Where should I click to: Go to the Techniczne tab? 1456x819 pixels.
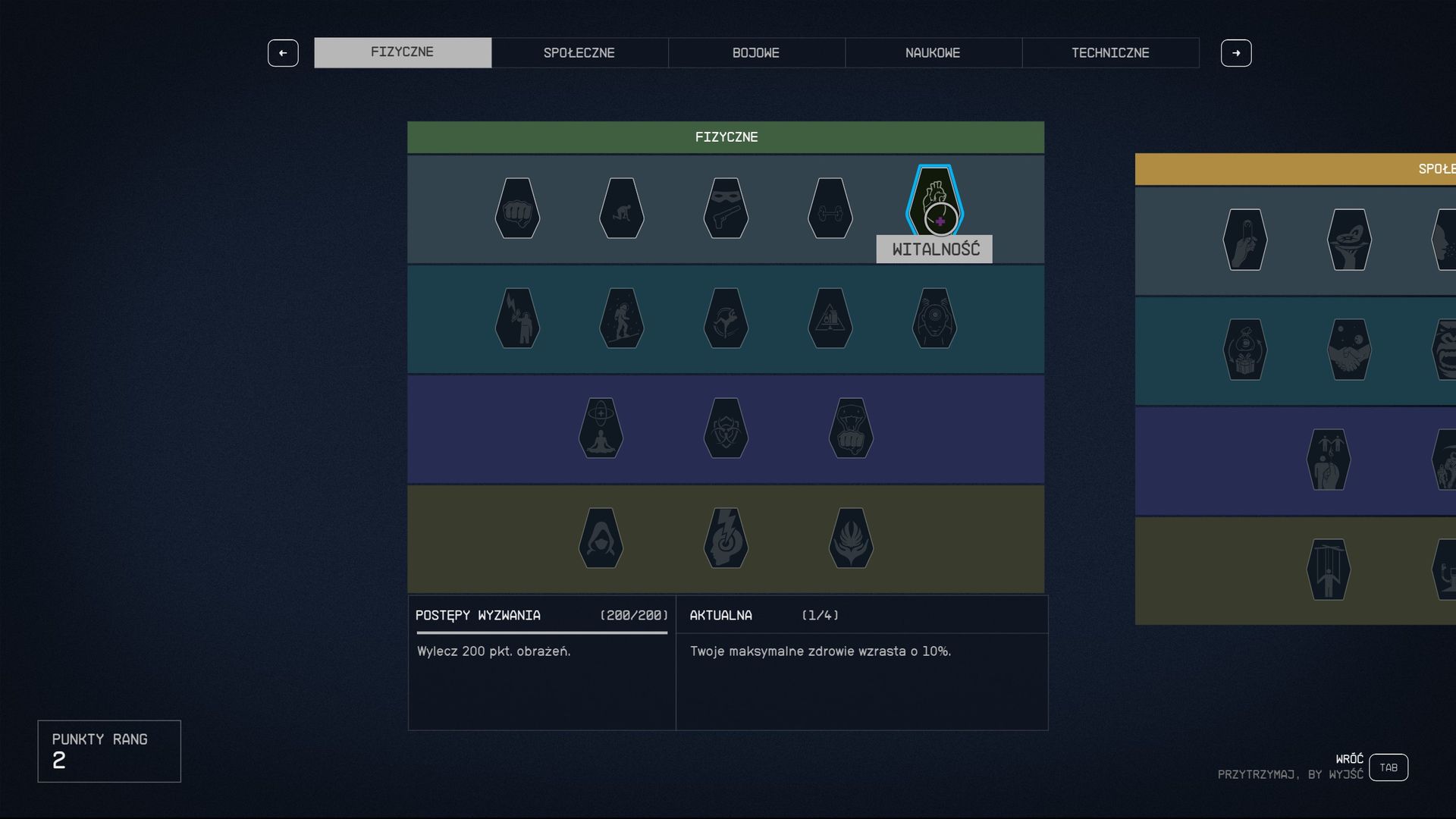(x=1110, y=53)
